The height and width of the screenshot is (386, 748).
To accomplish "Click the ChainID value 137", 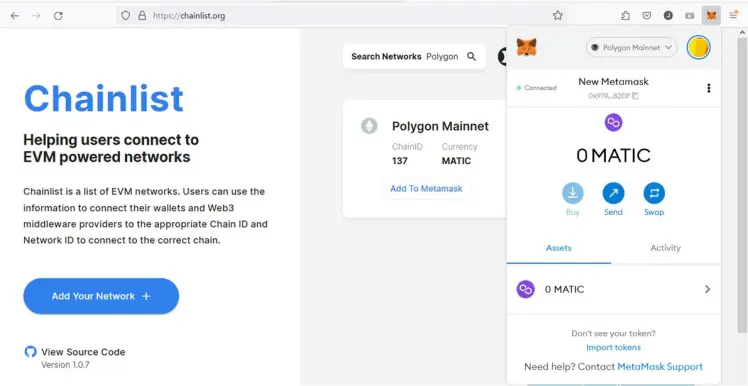I will [400, 161].
